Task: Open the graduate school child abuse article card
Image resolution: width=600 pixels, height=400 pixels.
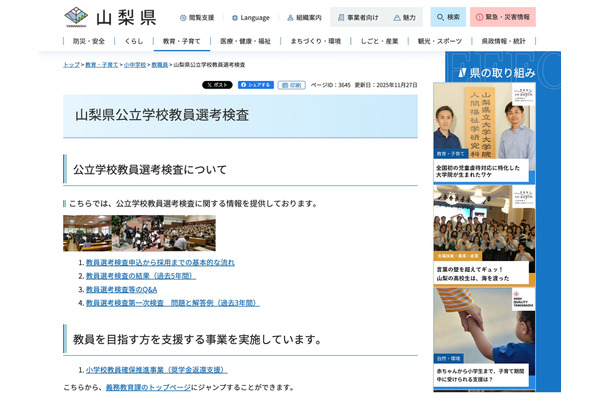Action: (484, 132)
